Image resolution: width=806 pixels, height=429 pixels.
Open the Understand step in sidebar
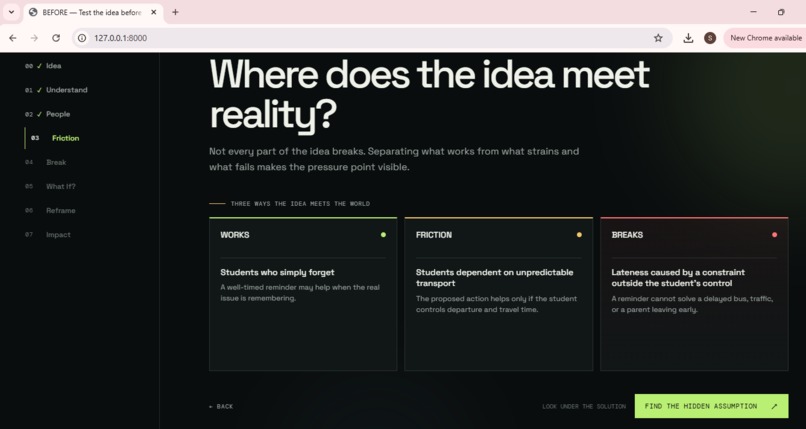tap(56, 90)
